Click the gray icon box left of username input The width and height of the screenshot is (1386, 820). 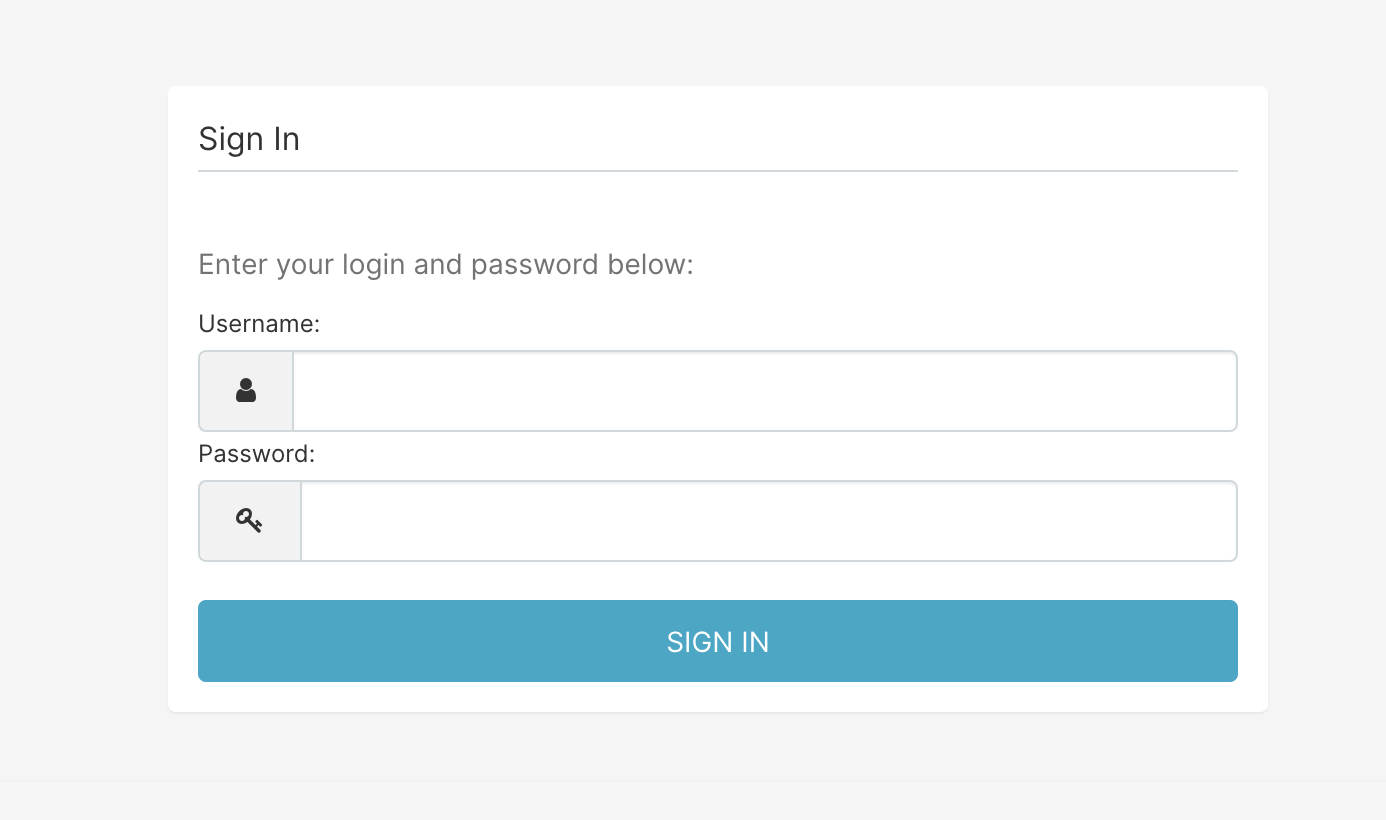tap(245, 391)
